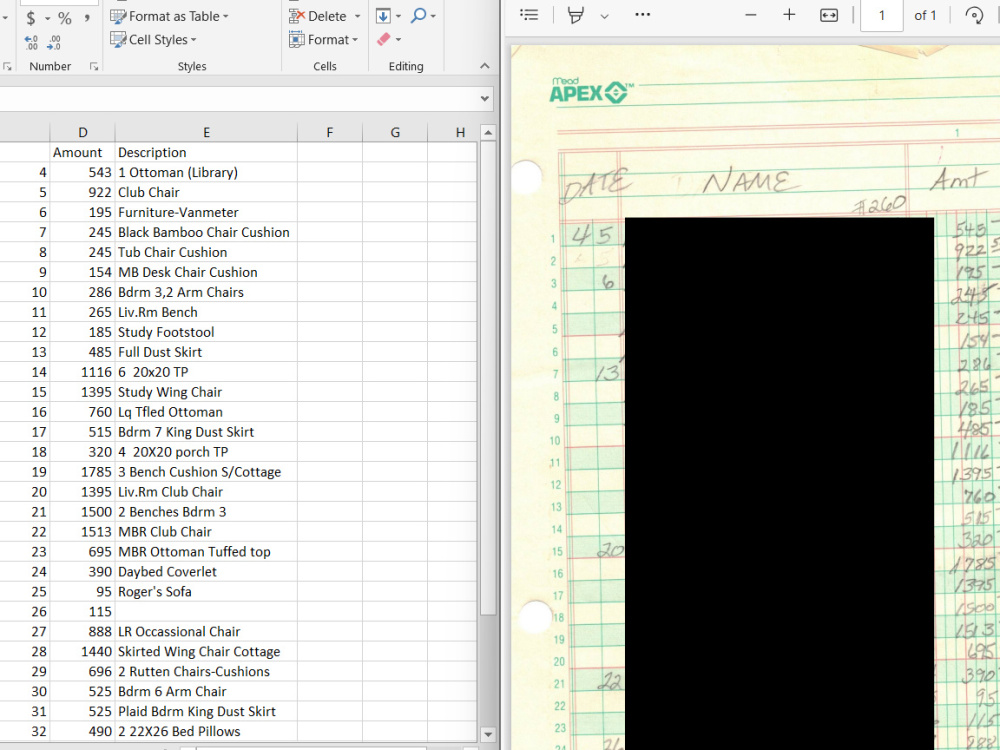Select cell 'Skirted Wing Chair Cottage'
This screenshot has height=750, width=1000.
(207, 652)
